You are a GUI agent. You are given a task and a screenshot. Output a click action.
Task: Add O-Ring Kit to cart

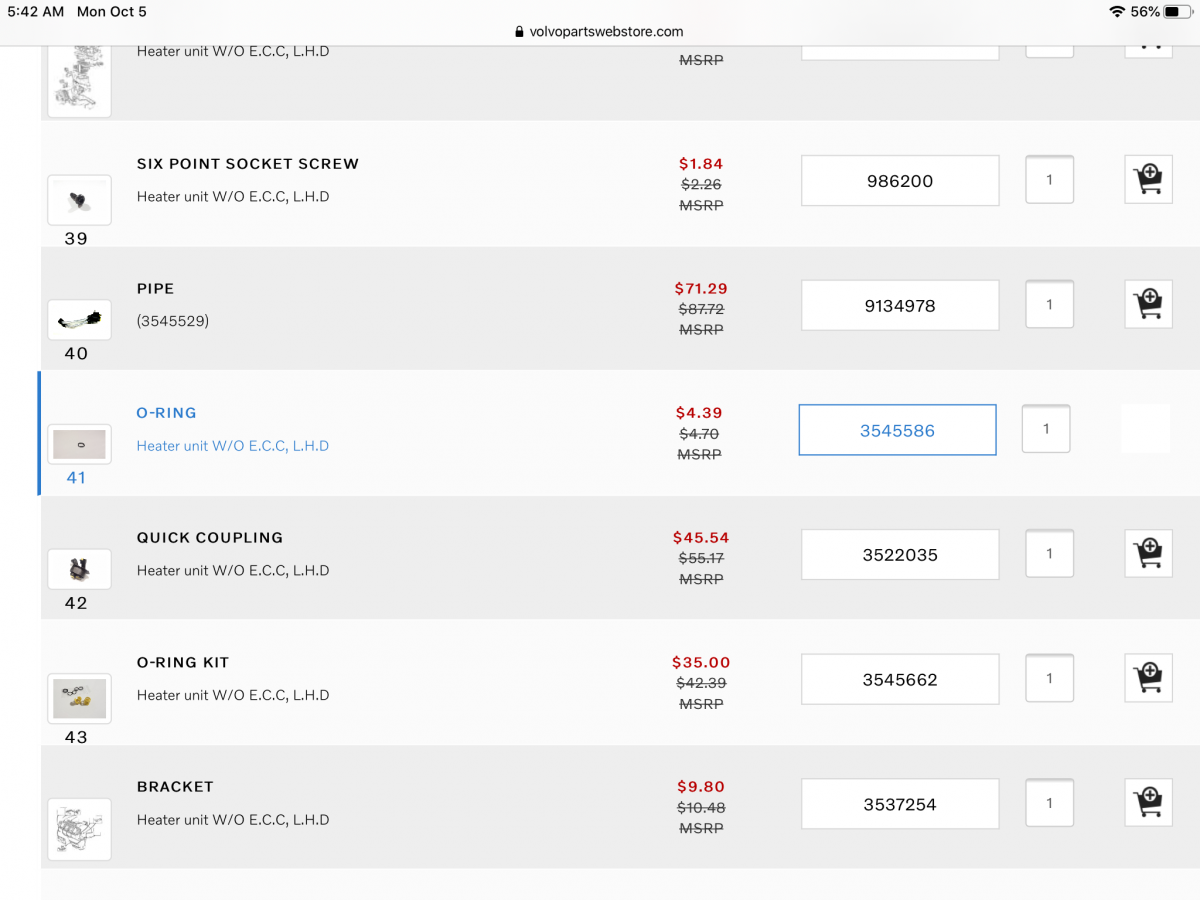click(x=1148, y=679)
